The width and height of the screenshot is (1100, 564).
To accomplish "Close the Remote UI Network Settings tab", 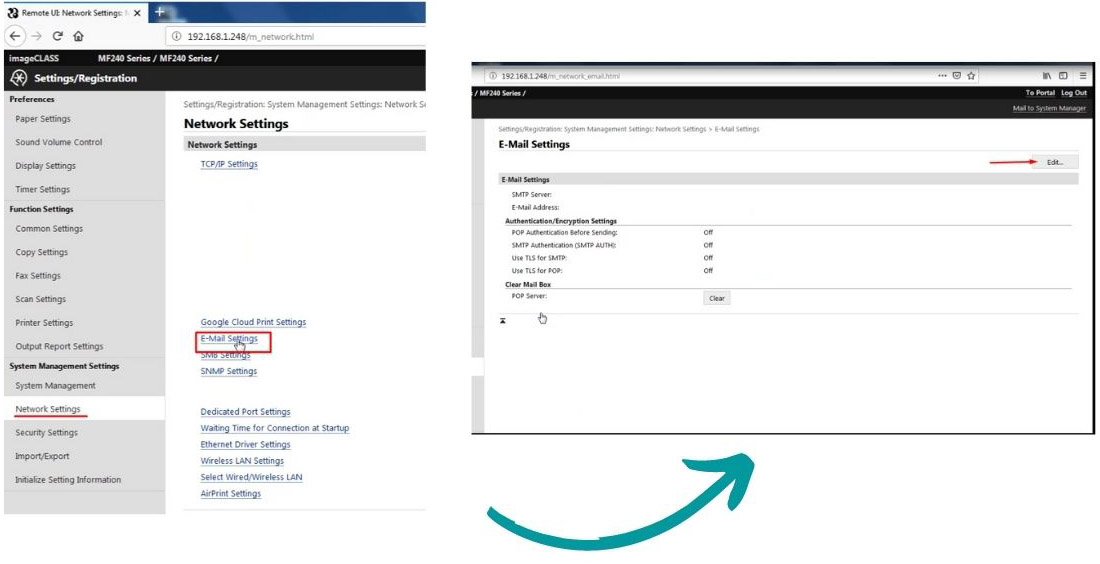I will 137,13.
